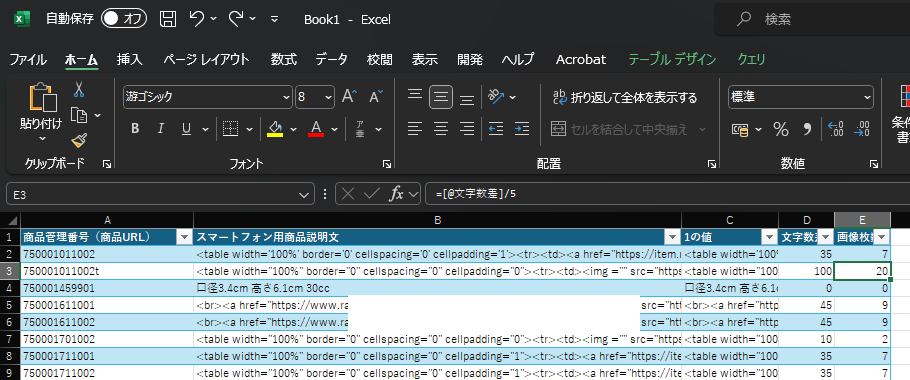Click the Increase Font Size icon

point(349,96)
